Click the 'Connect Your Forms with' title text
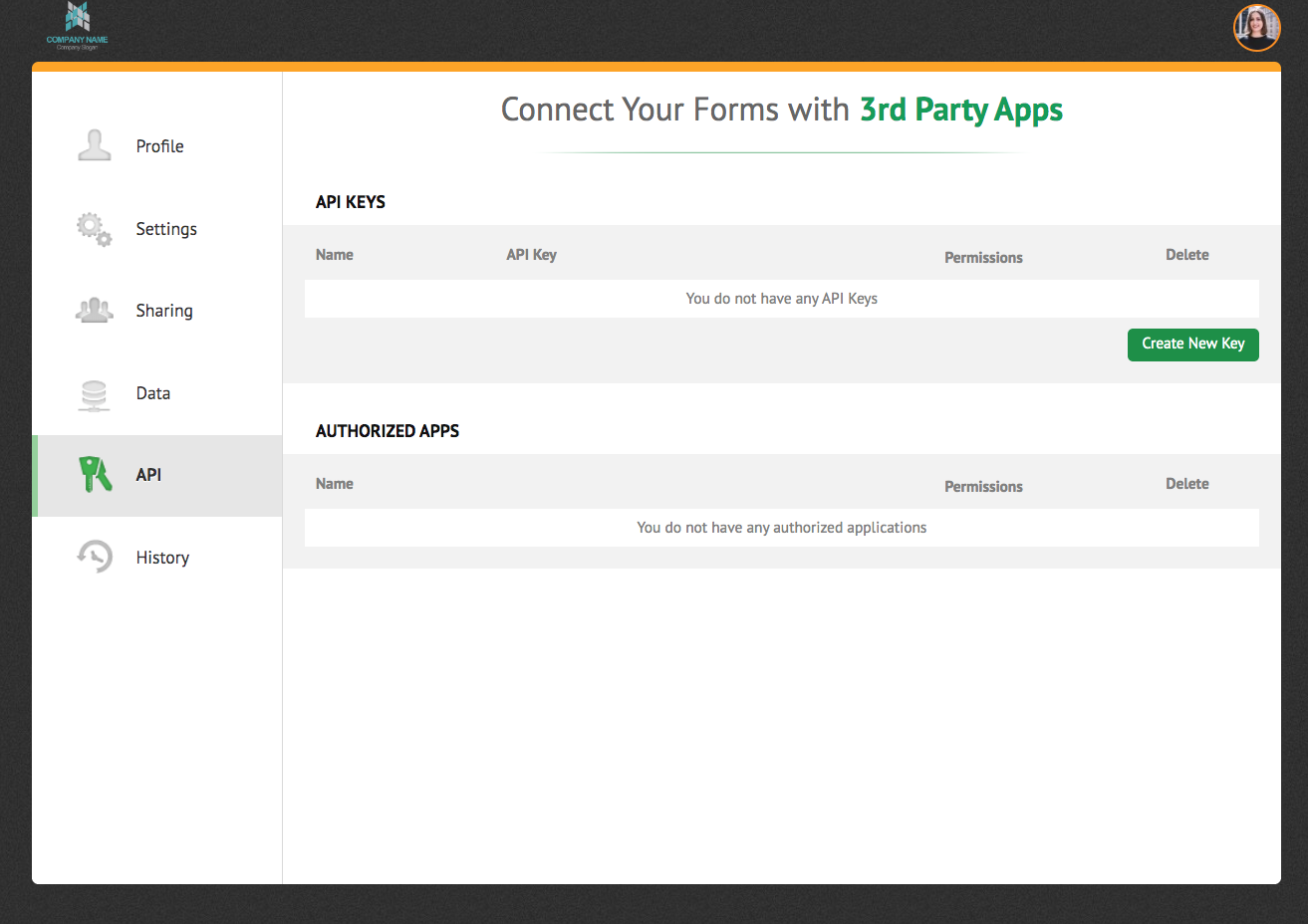The image size is (1308, 924). [x=675, y=110]
